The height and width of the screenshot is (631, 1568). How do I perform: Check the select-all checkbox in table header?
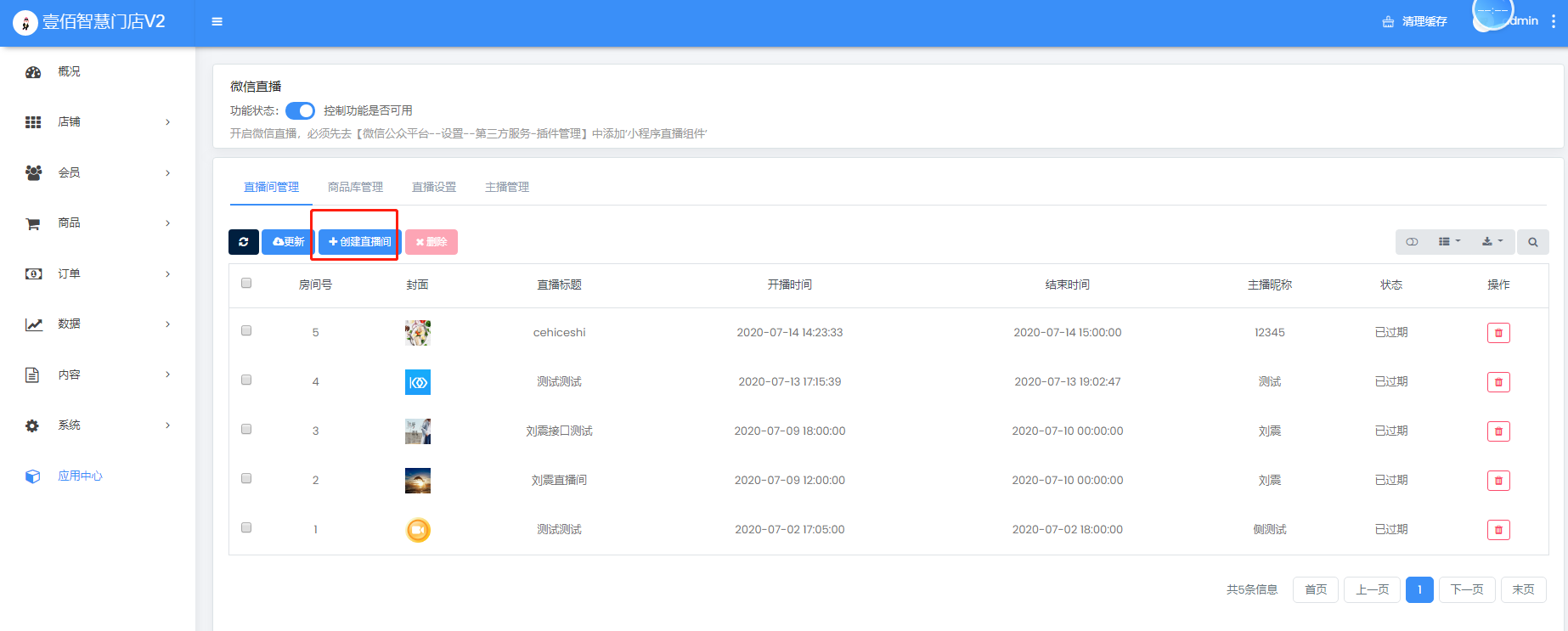(x=246, y=283)
